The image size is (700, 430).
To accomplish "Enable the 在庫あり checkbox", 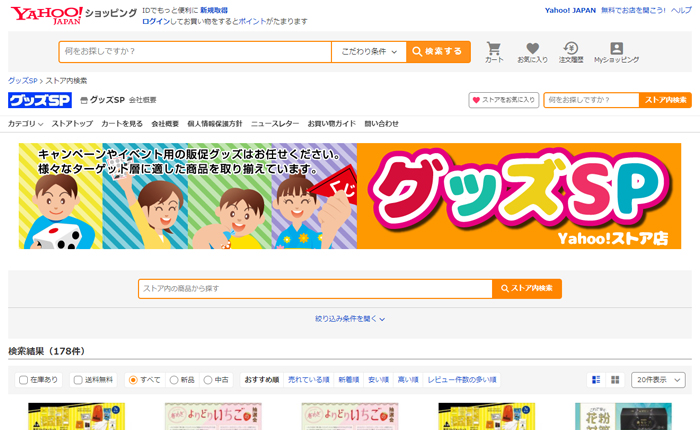I will (x=23, y=380).
